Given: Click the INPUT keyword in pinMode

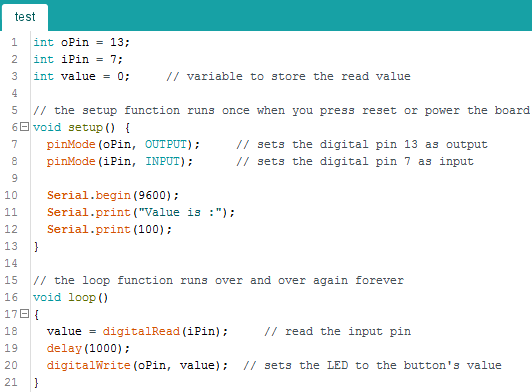Looking at the screenshot, I should (x=163, y=161).
